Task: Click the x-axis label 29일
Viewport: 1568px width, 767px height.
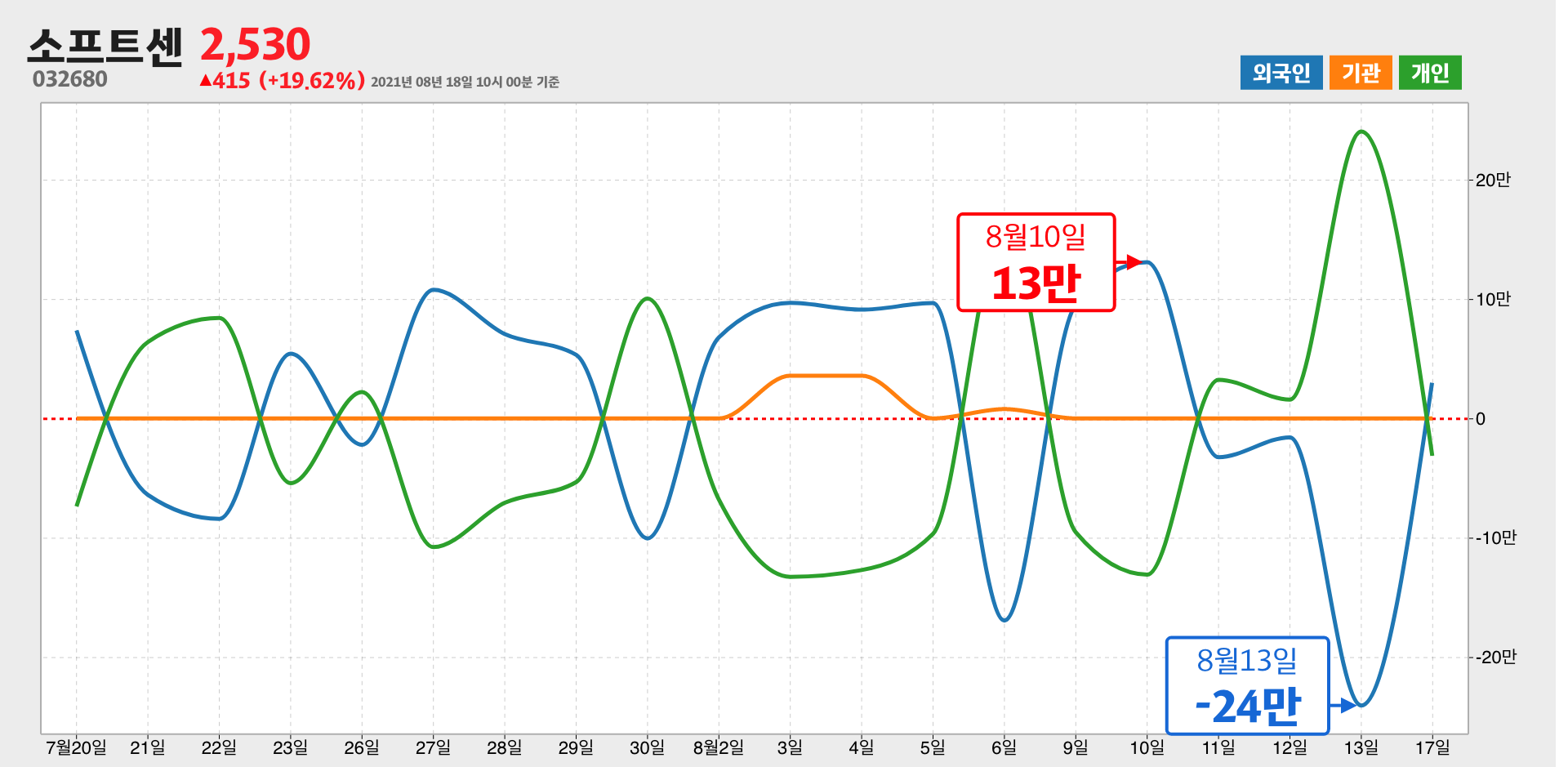Action: coord(576,747)
